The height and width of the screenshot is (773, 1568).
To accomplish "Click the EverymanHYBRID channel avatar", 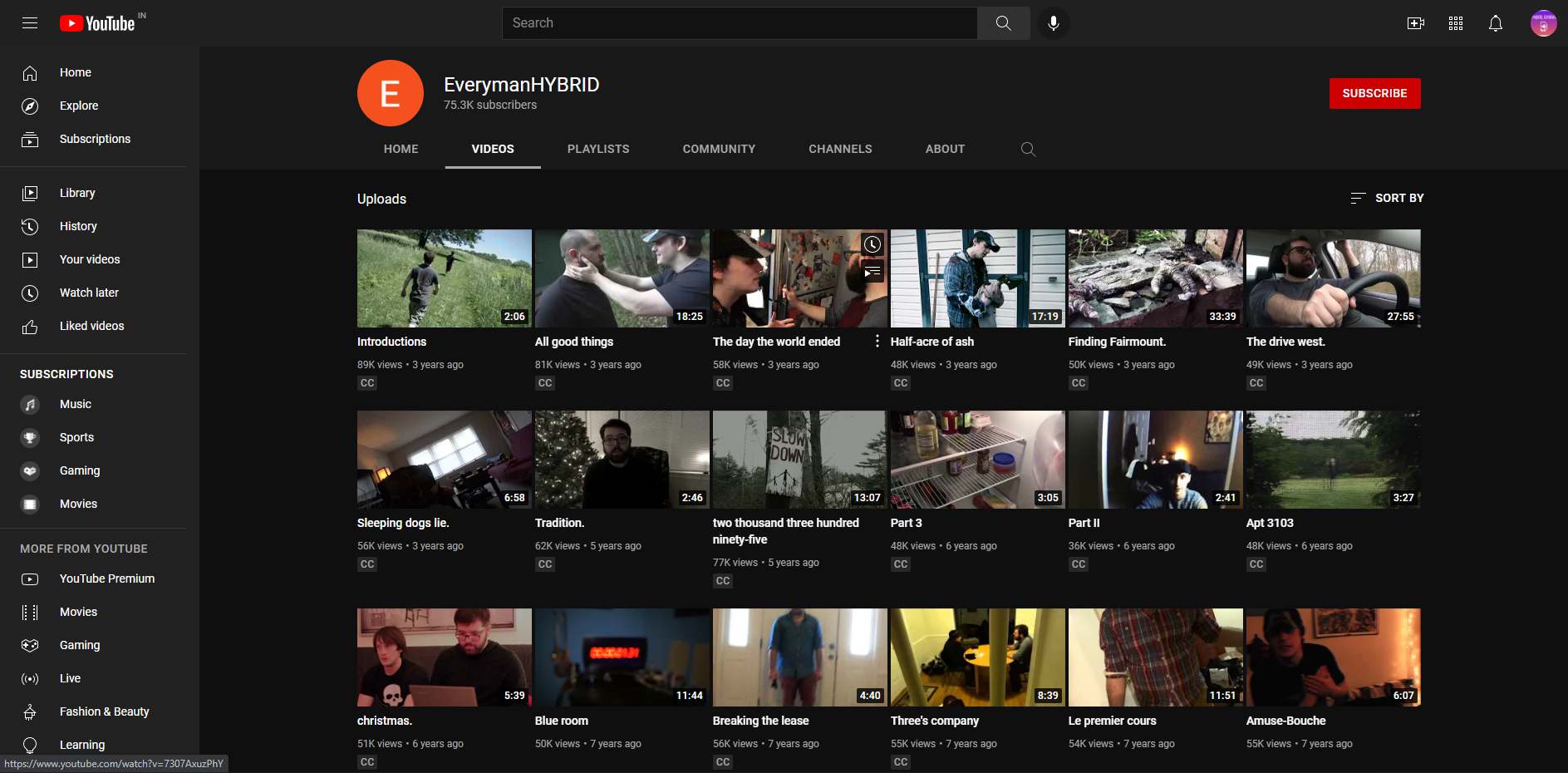I will click(391, 93).
